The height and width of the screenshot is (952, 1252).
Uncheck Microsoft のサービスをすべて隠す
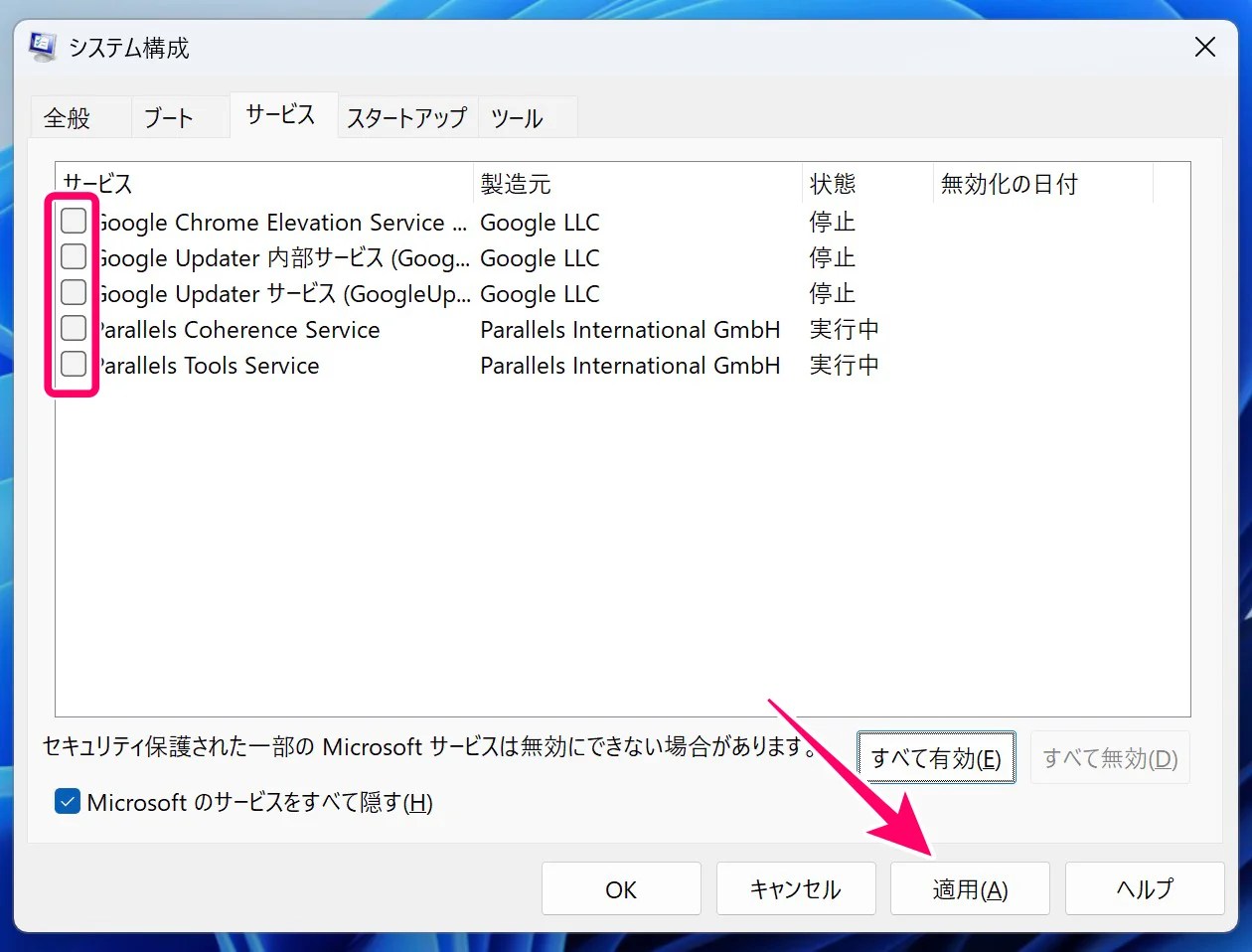pyautogui.click(x=66, y=801)
